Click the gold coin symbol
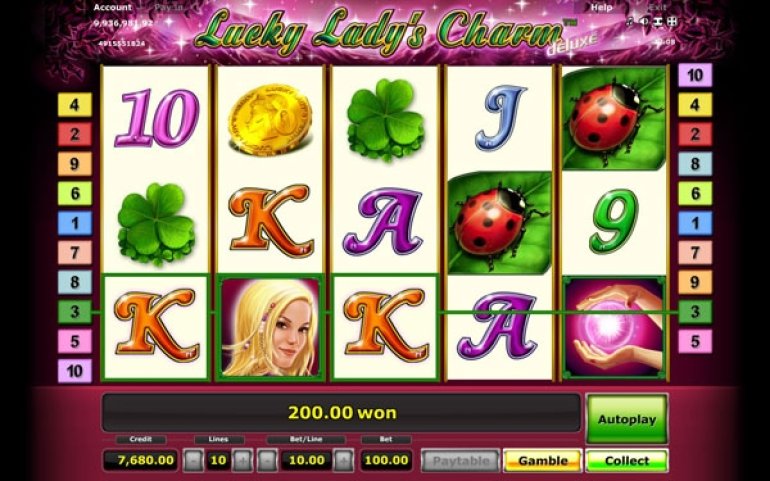Image resolution: width=770 pixels, height=481 pixels. click(x=270, y=119)
